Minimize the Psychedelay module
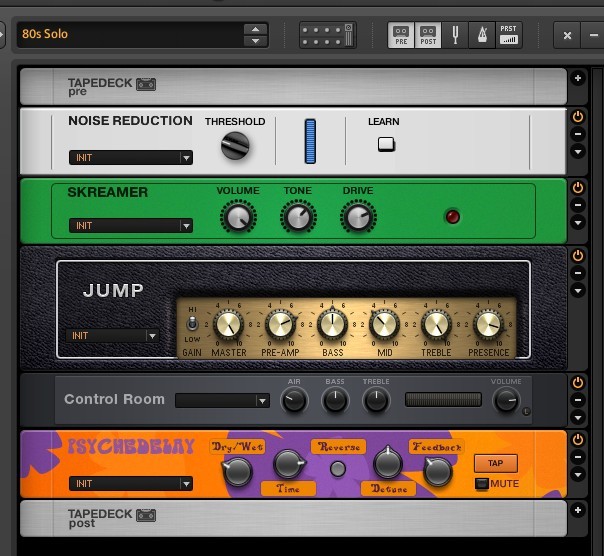 (578, 457)
